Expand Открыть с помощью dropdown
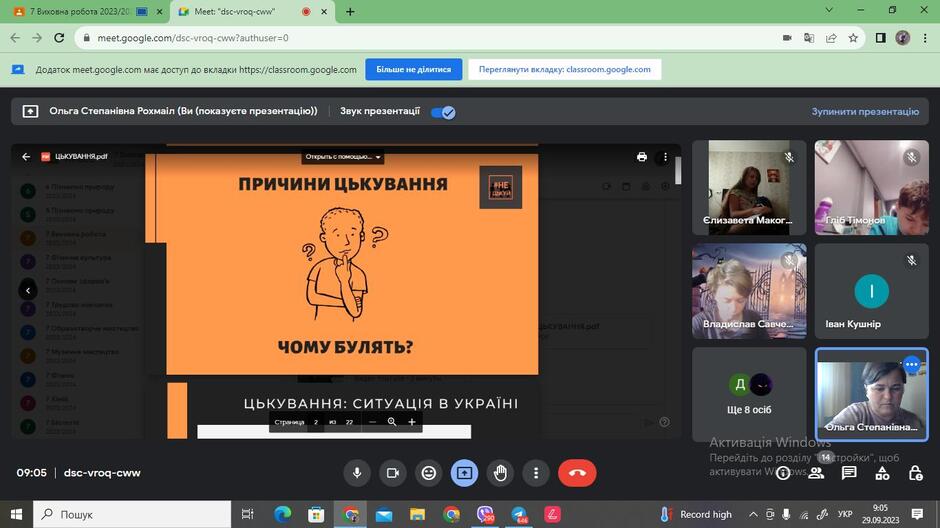This screenshot has width=940, height=528. [x=342, y=156]
